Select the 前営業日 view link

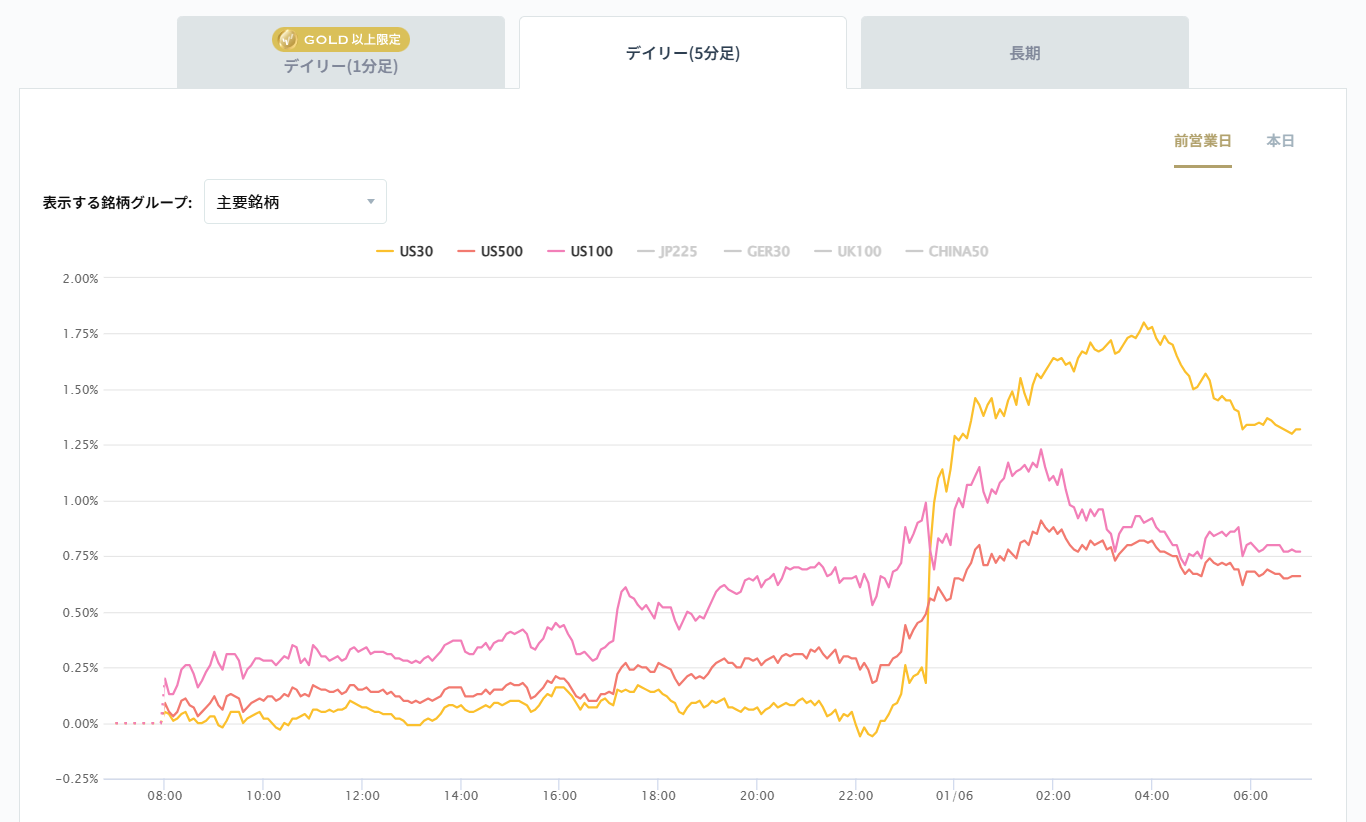click(1203, 141)
